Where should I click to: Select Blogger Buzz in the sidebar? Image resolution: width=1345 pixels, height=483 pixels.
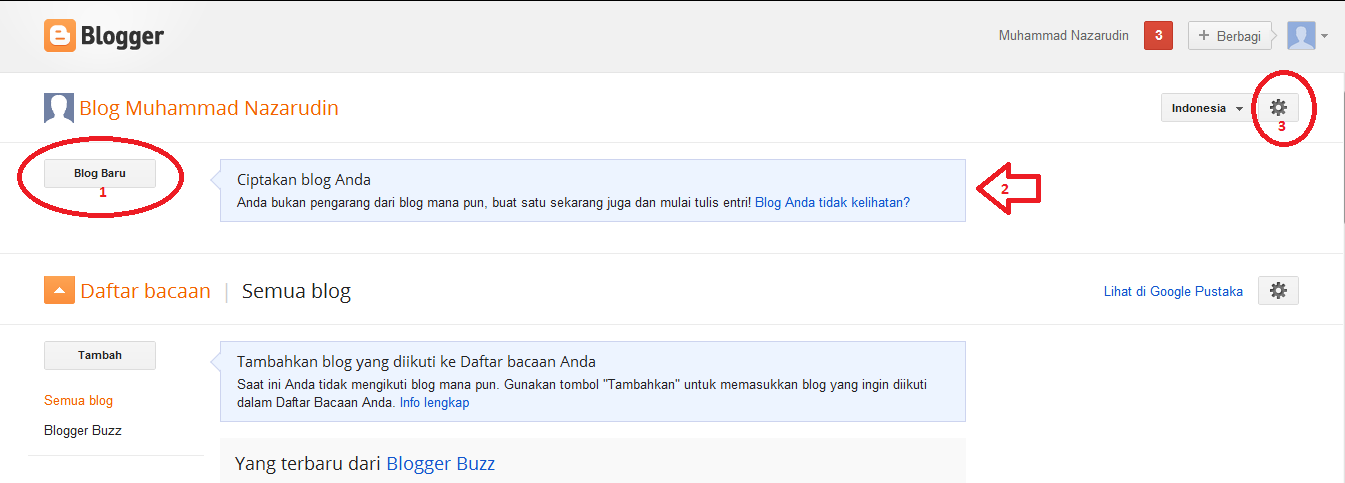pyautogui.click(x=83, y=430)
